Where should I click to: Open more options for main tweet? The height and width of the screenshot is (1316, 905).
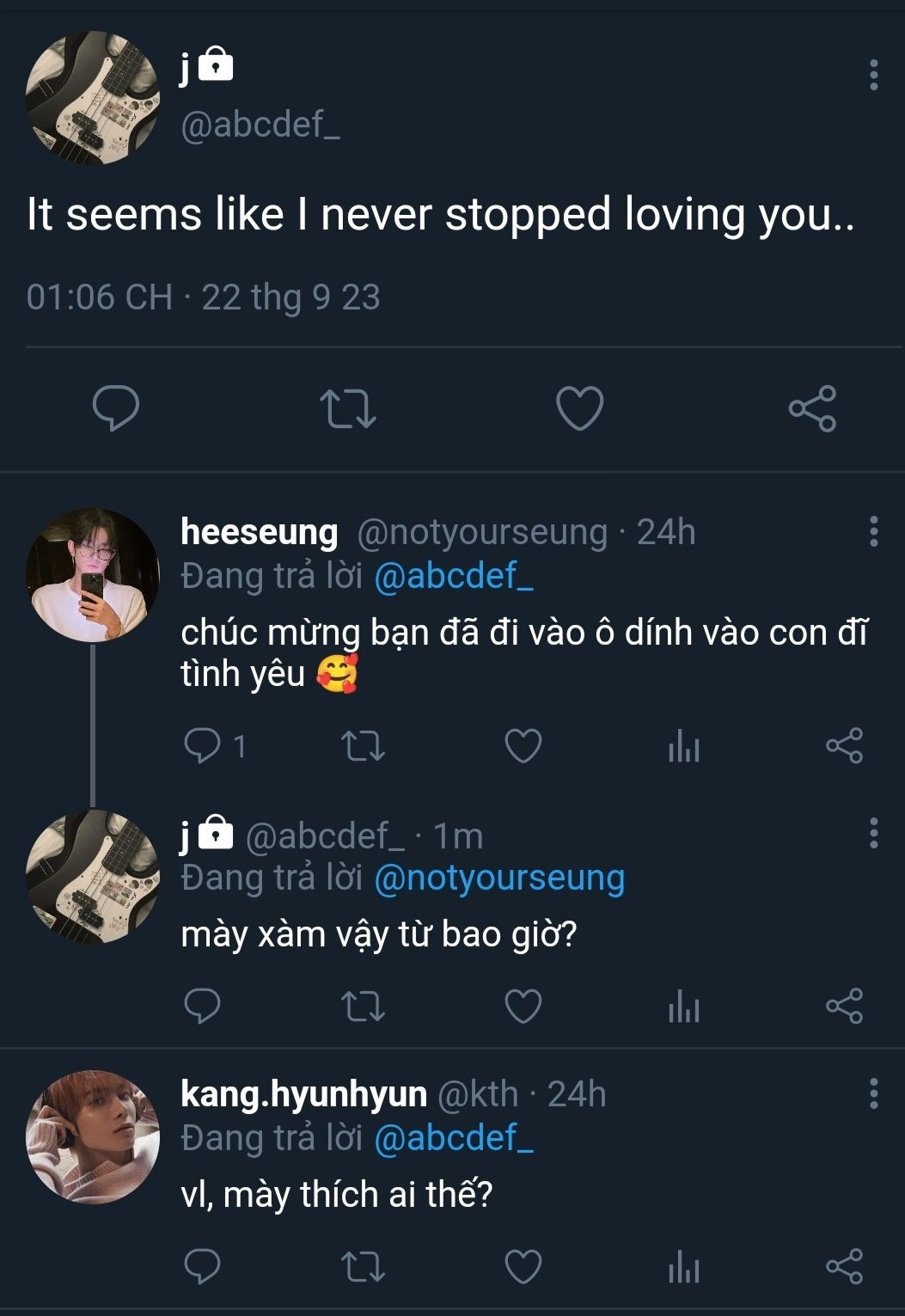pyautogui.click(x=873, y=76)
